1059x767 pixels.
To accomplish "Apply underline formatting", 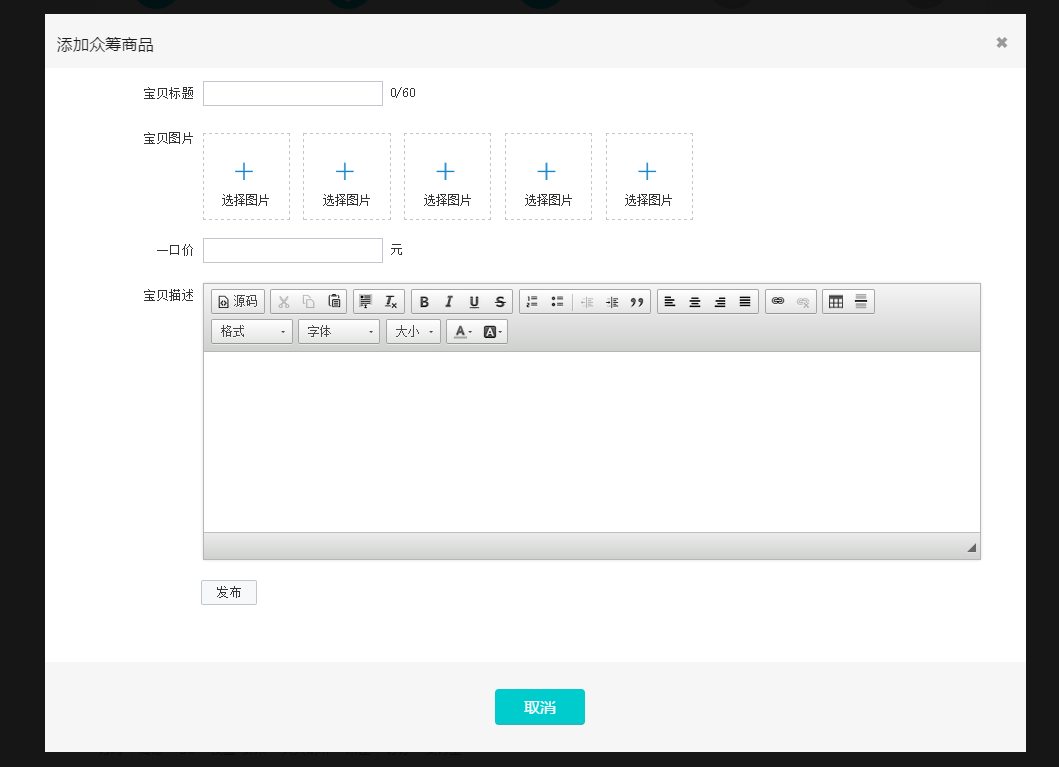I will [x=474, y=302].
